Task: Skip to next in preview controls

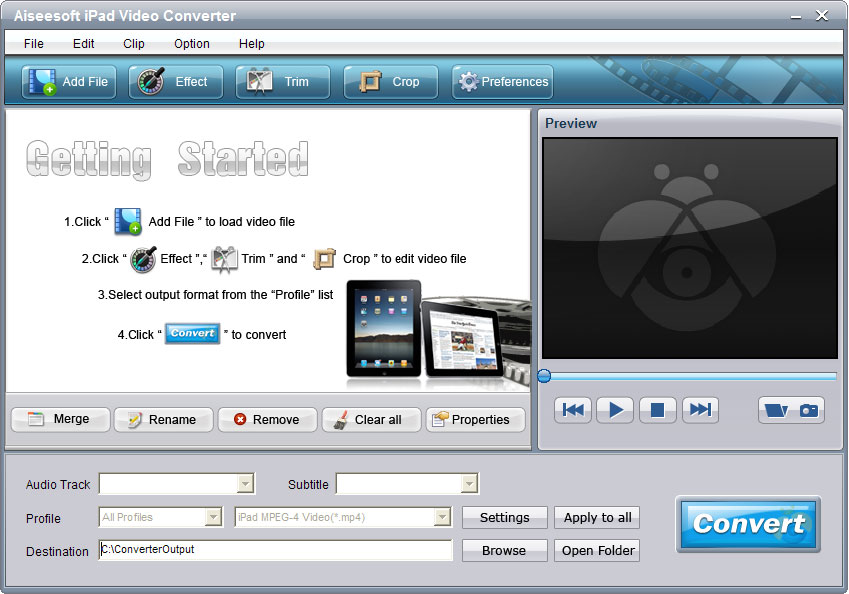Action: pyautogui.click(x=700, y=409)
